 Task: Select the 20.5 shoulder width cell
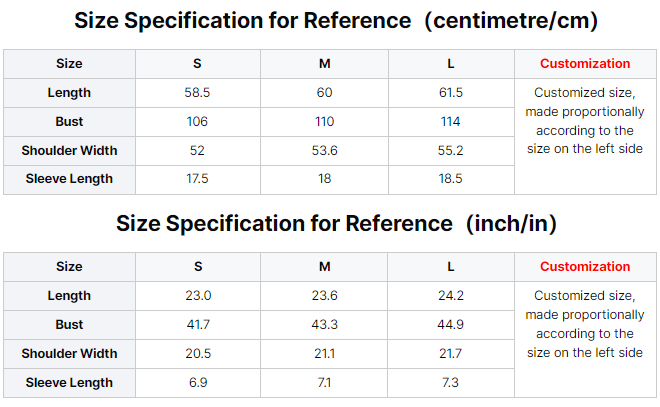point(197,353)
